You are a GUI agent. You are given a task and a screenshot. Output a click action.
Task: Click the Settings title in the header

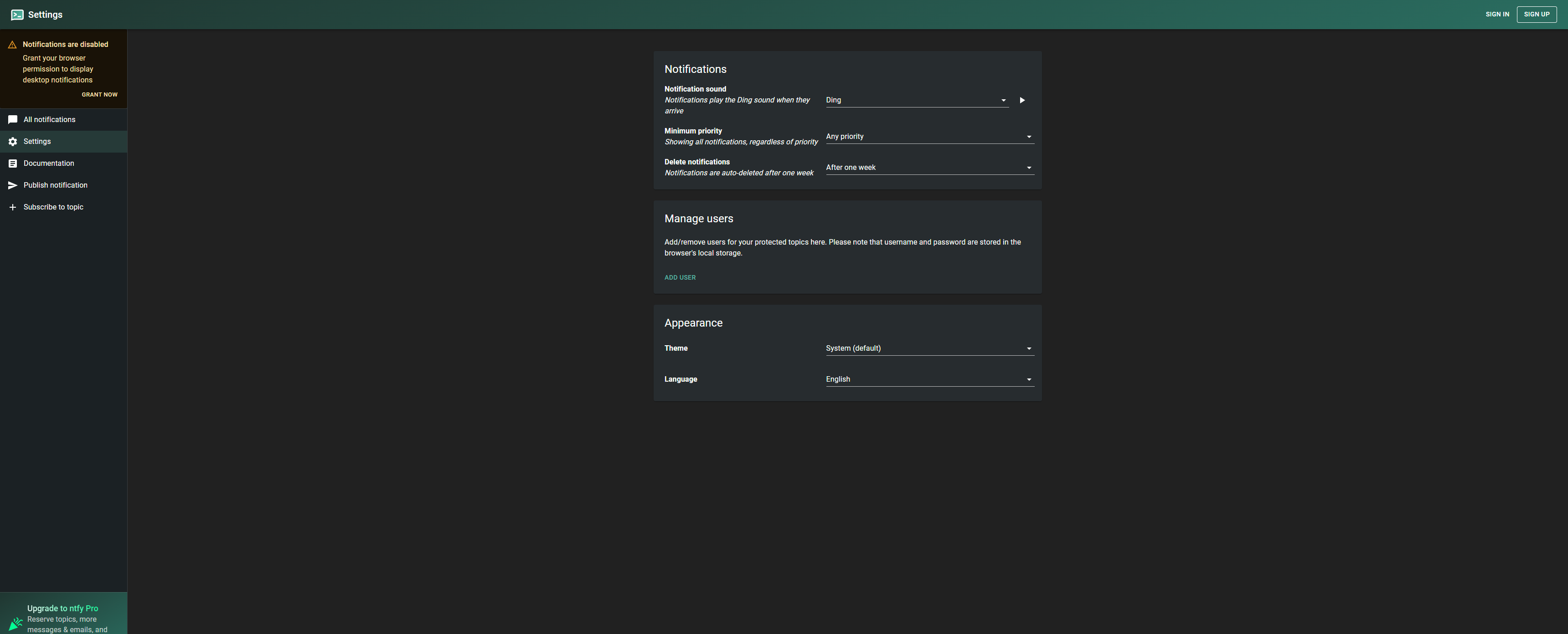[45, 15]
